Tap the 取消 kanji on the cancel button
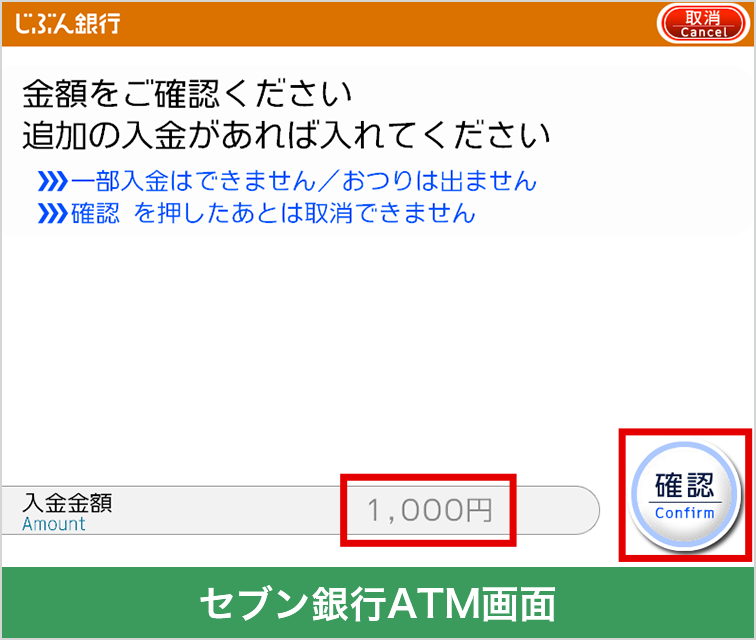The width and height of the screenshot is (756, 640). pos(703,18)
